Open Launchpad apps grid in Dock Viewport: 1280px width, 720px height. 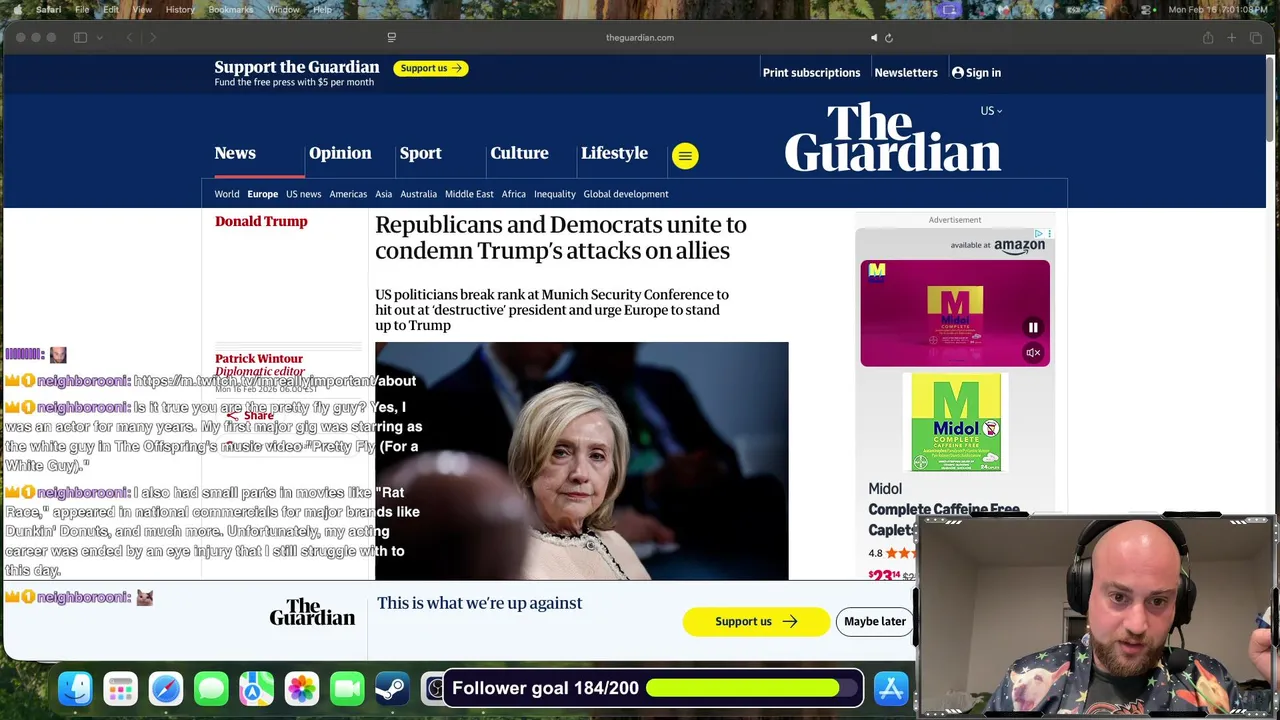coord(120,689)
